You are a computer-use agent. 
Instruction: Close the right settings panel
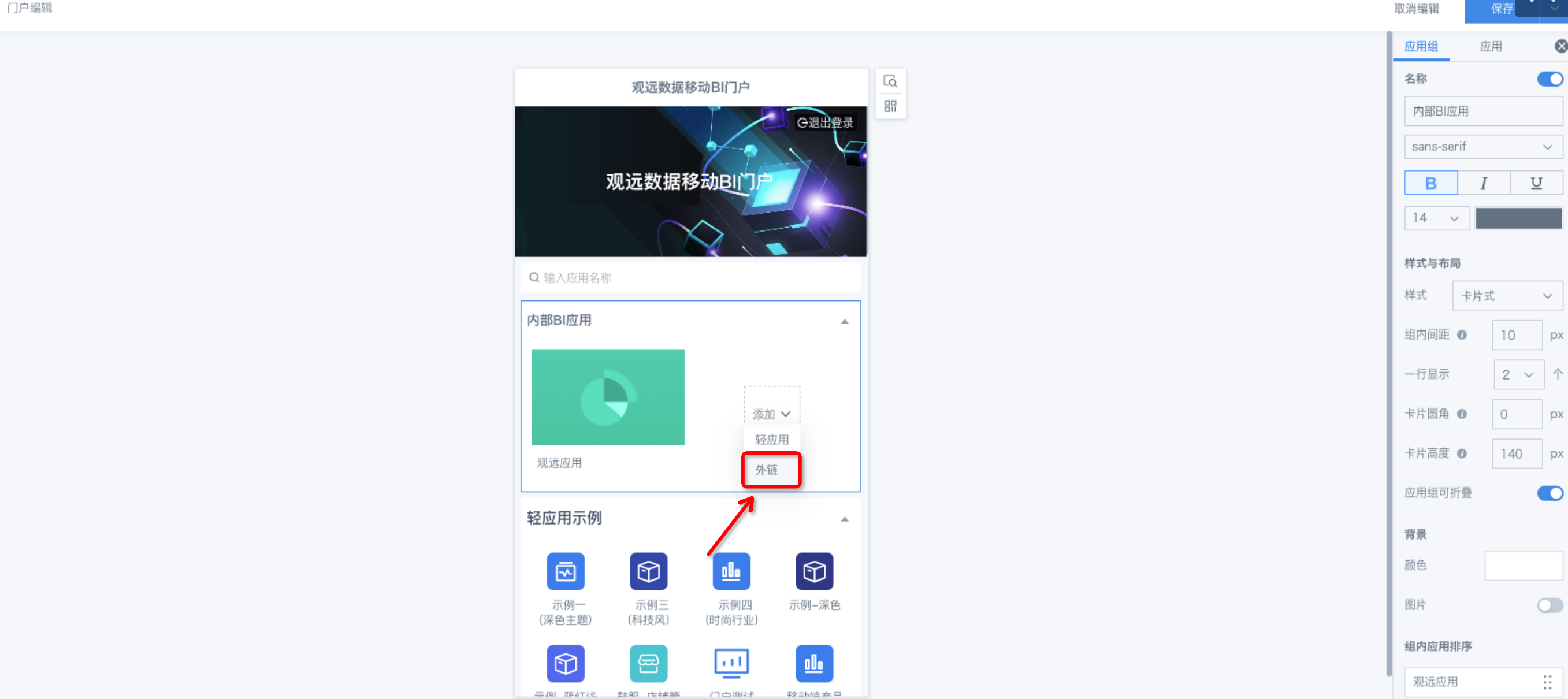(x=1560, y=46)
